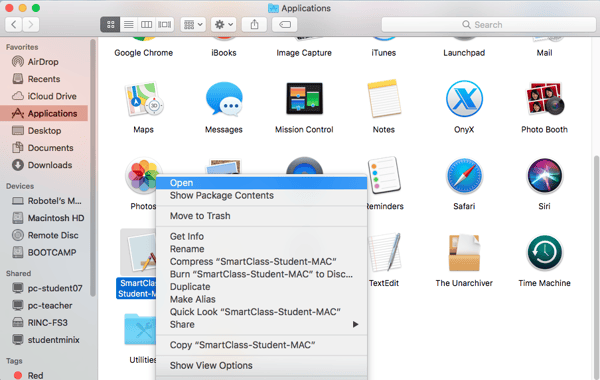Image resolution: width=600 pixels, height=380 pixels.
Task: Select the Safari compass icon
Action: (x=464, y=176)
